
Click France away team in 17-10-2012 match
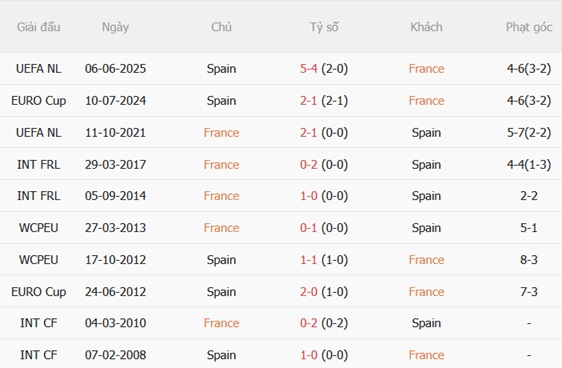tap(426, 259)
